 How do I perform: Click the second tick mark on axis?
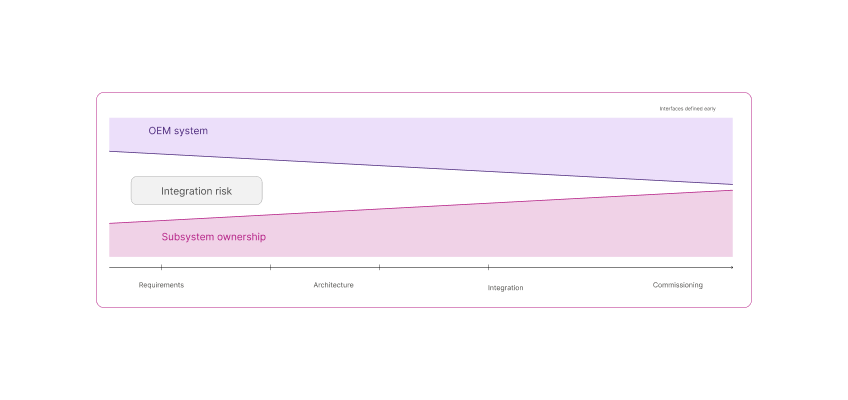[270, 267]
